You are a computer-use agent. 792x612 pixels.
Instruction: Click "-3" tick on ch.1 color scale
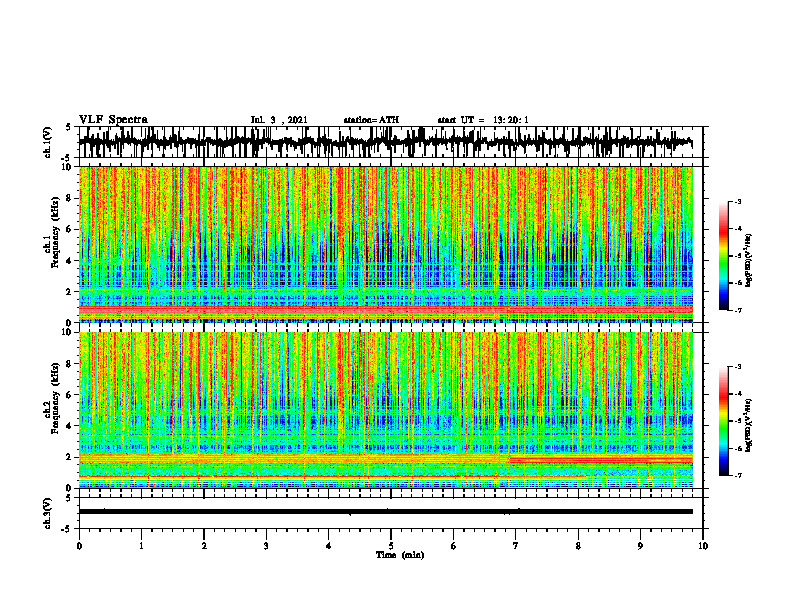738,201
